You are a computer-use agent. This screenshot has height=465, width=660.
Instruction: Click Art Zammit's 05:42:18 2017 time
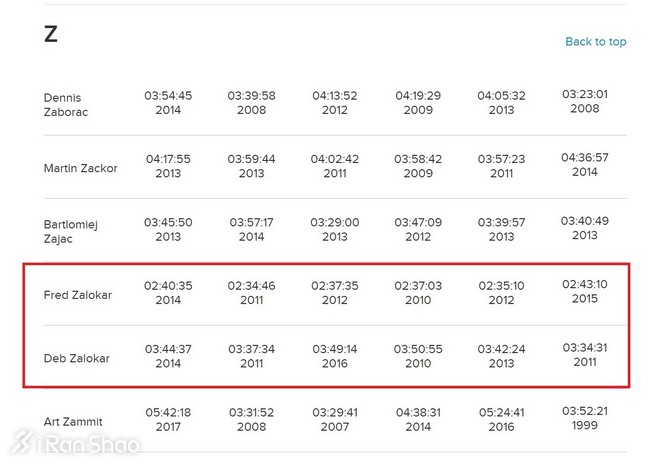click(x=169, y=419)
